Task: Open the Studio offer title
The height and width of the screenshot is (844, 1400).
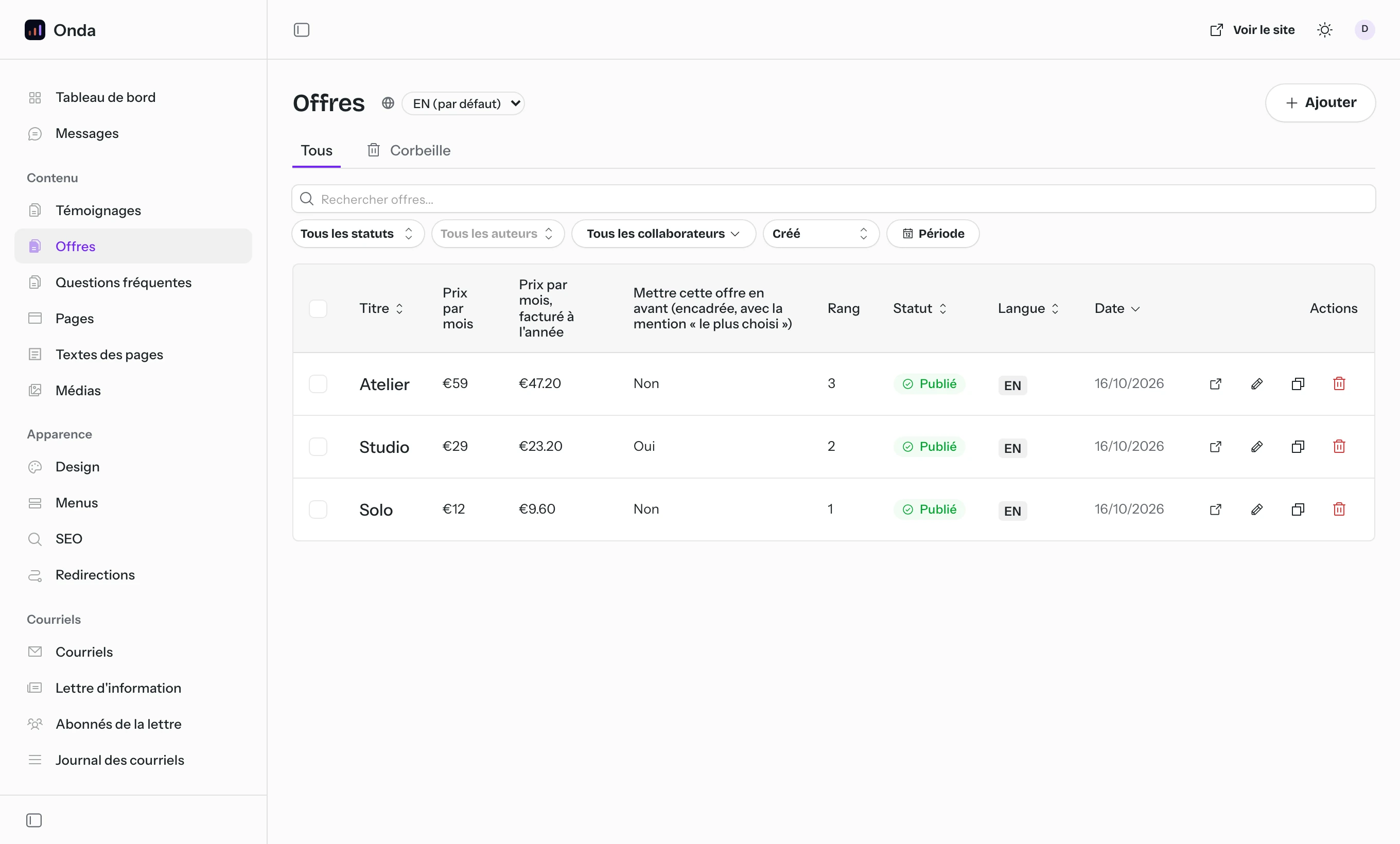Action: [x=384, y=447]
